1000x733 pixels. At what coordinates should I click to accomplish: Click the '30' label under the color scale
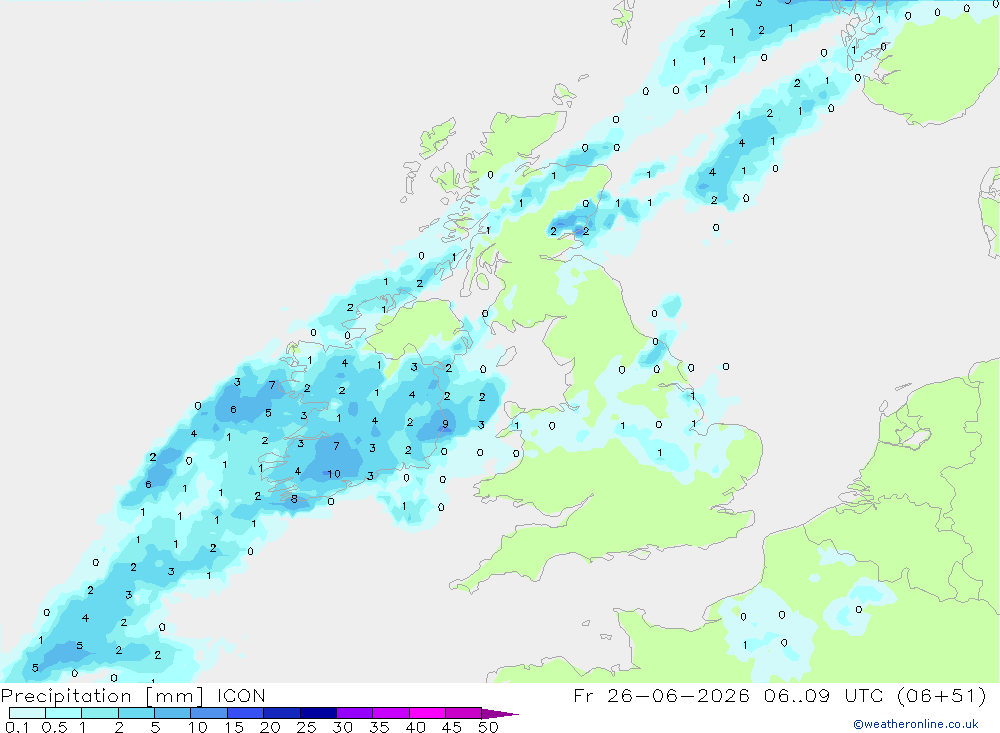pyautogui.click(x=343, y=727)
